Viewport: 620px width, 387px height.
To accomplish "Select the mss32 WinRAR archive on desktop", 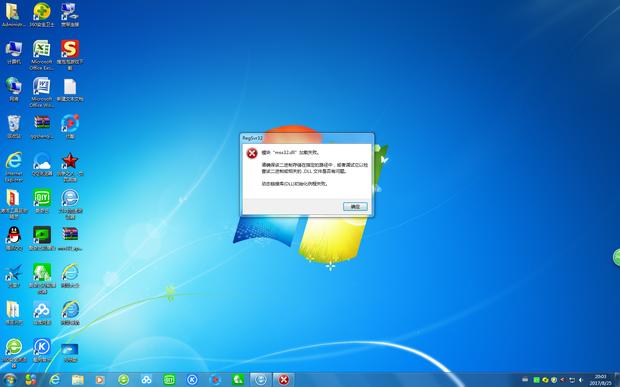I will 70,238.
